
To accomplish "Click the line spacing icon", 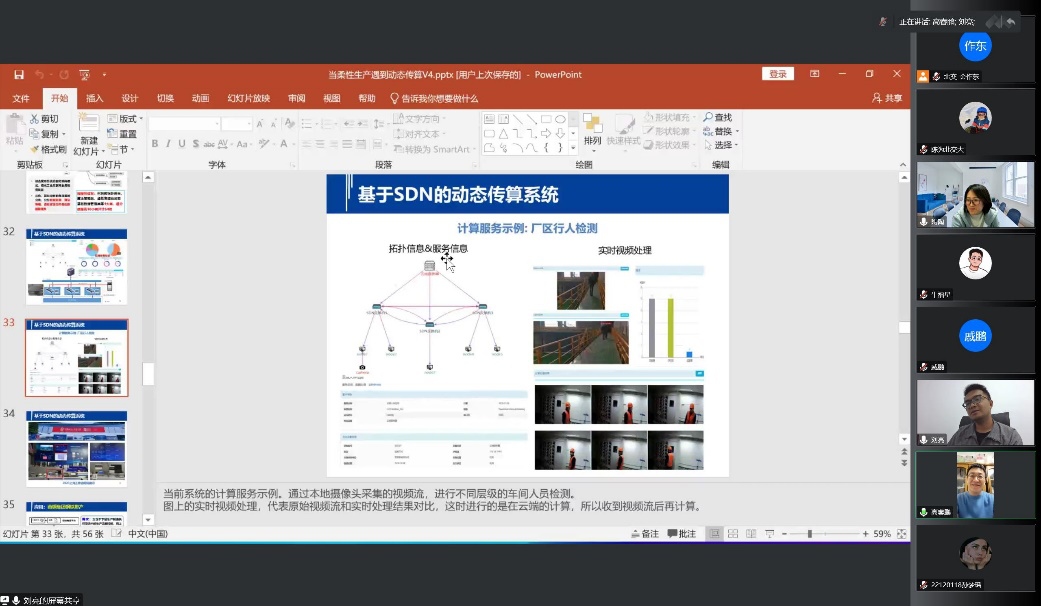I will point(378,124).
